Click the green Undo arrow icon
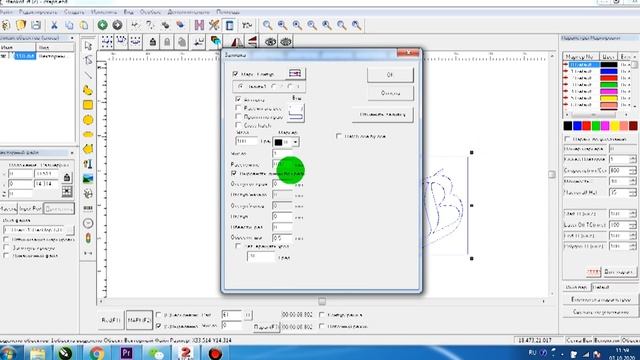640x360 pixels. (x=102, y=25)
